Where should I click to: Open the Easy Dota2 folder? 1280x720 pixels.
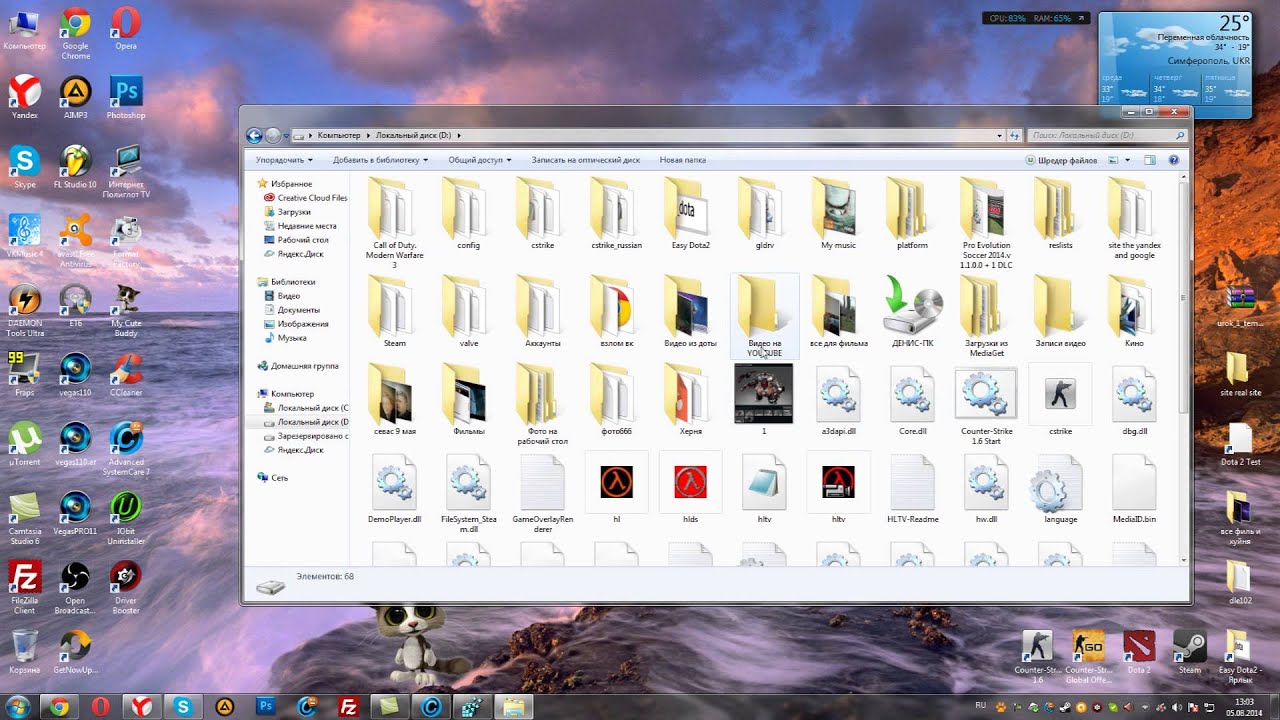tap(690, 214)
